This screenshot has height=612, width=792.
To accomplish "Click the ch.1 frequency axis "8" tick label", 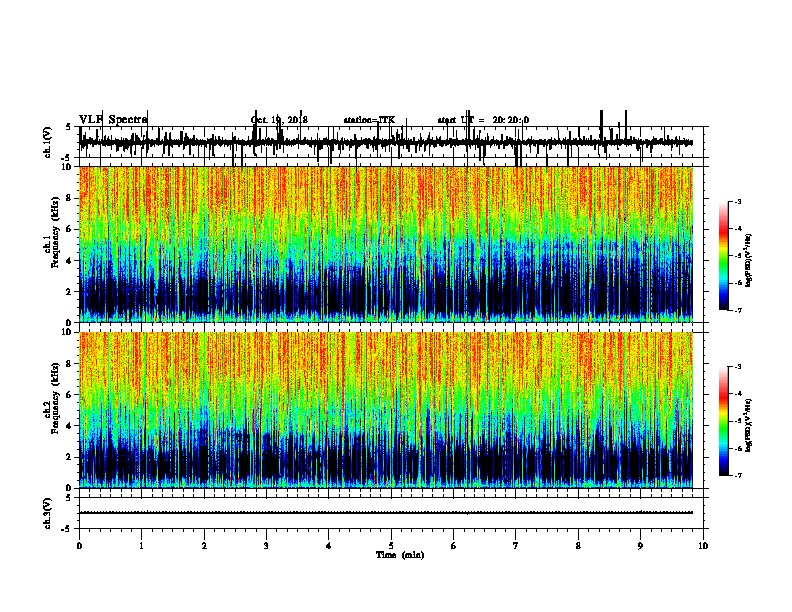I will coord(71,198).
